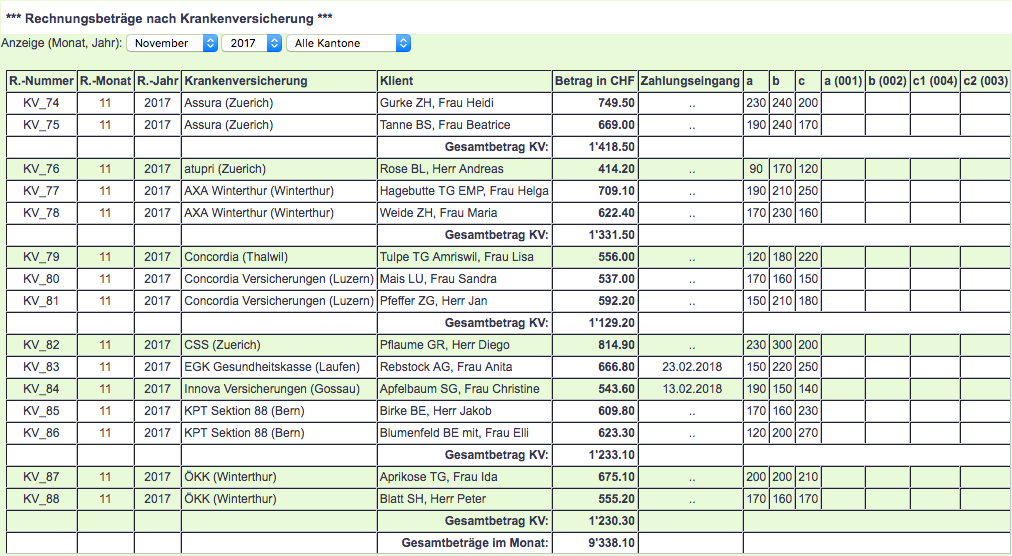The width and height of the screenshot is (1012, 556).
Task: Click the KV_88 invoice number
Action: [41, 499]
